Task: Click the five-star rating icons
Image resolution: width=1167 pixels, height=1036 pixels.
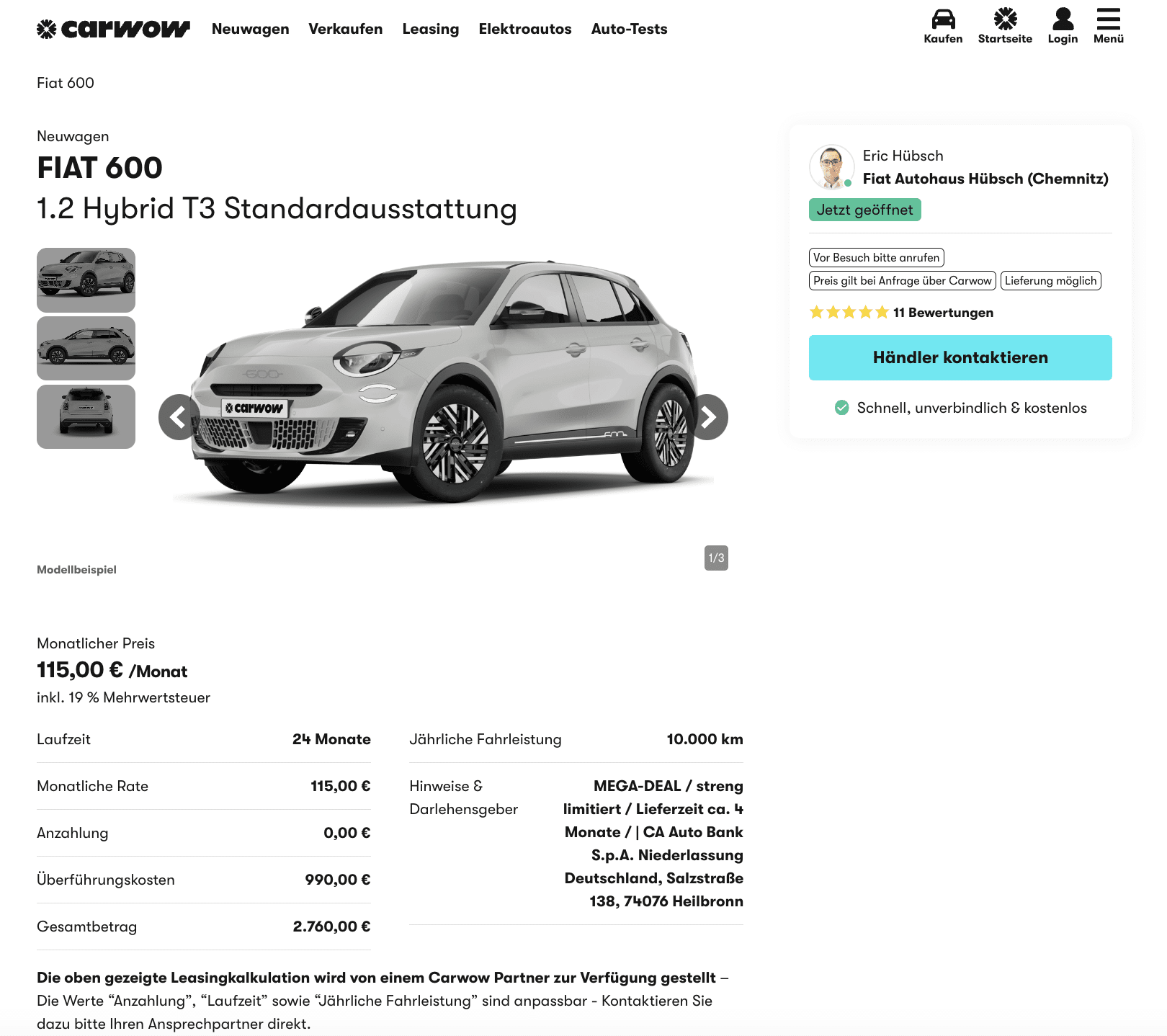Action: [x=849, y=312]
